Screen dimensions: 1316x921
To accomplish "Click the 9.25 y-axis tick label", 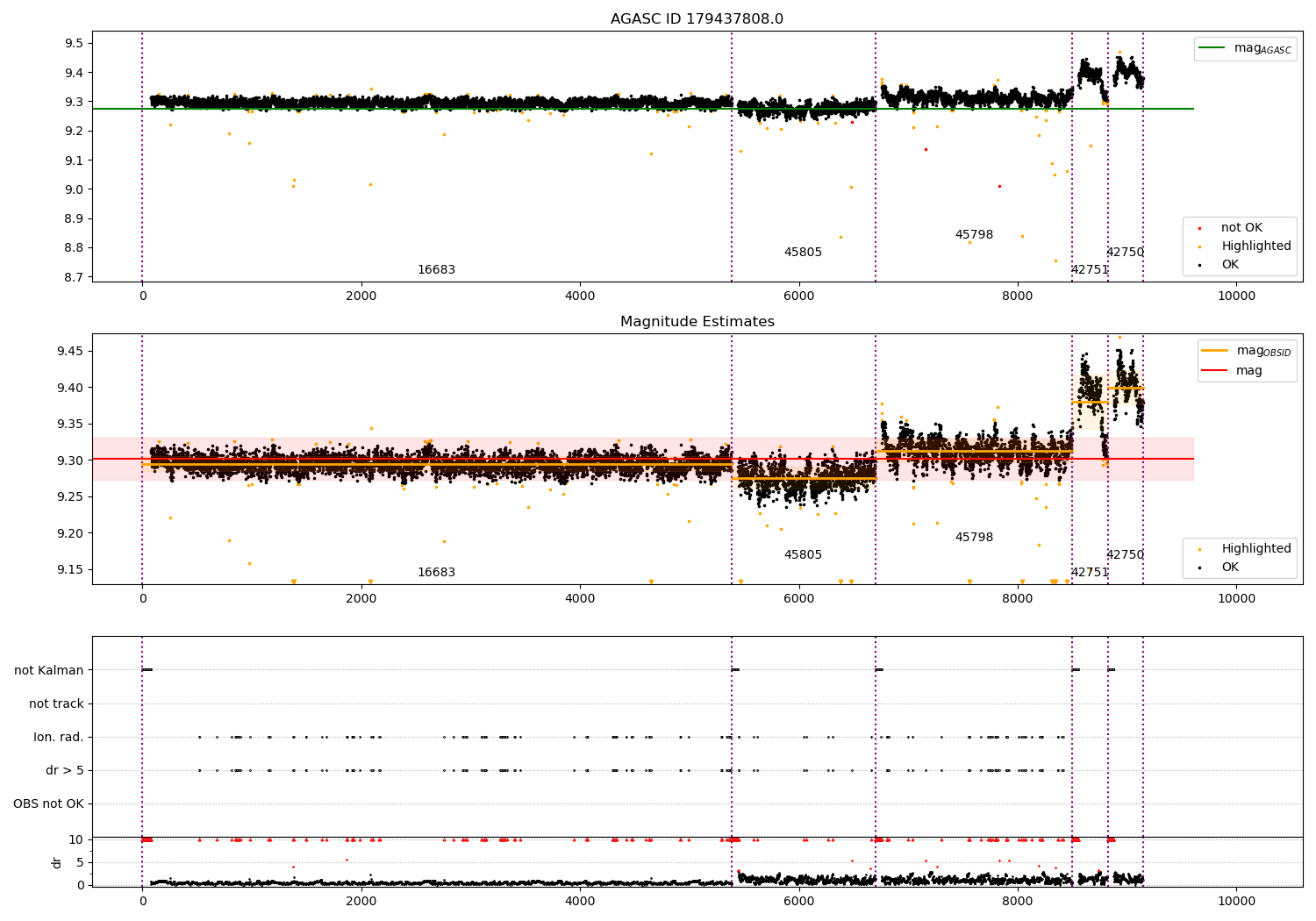I will 71,496.
